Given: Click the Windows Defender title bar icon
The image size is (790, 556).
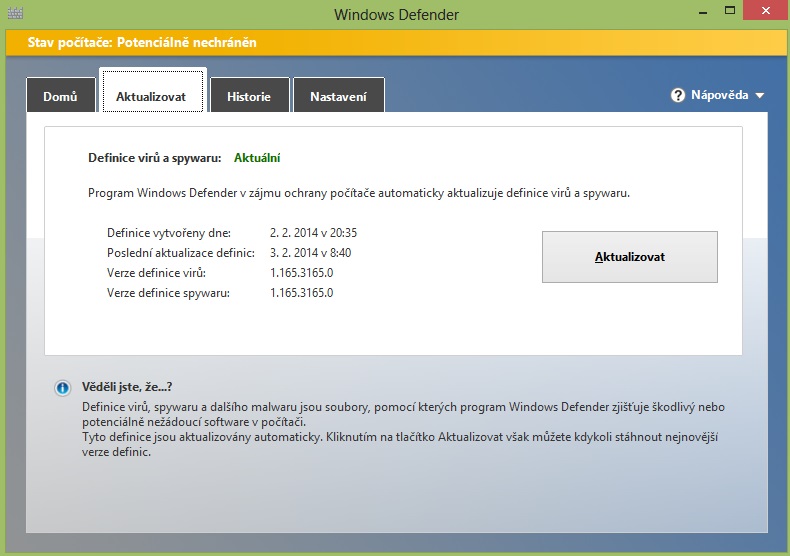Looking at the screenshot, I should click(x=16, y=13).
